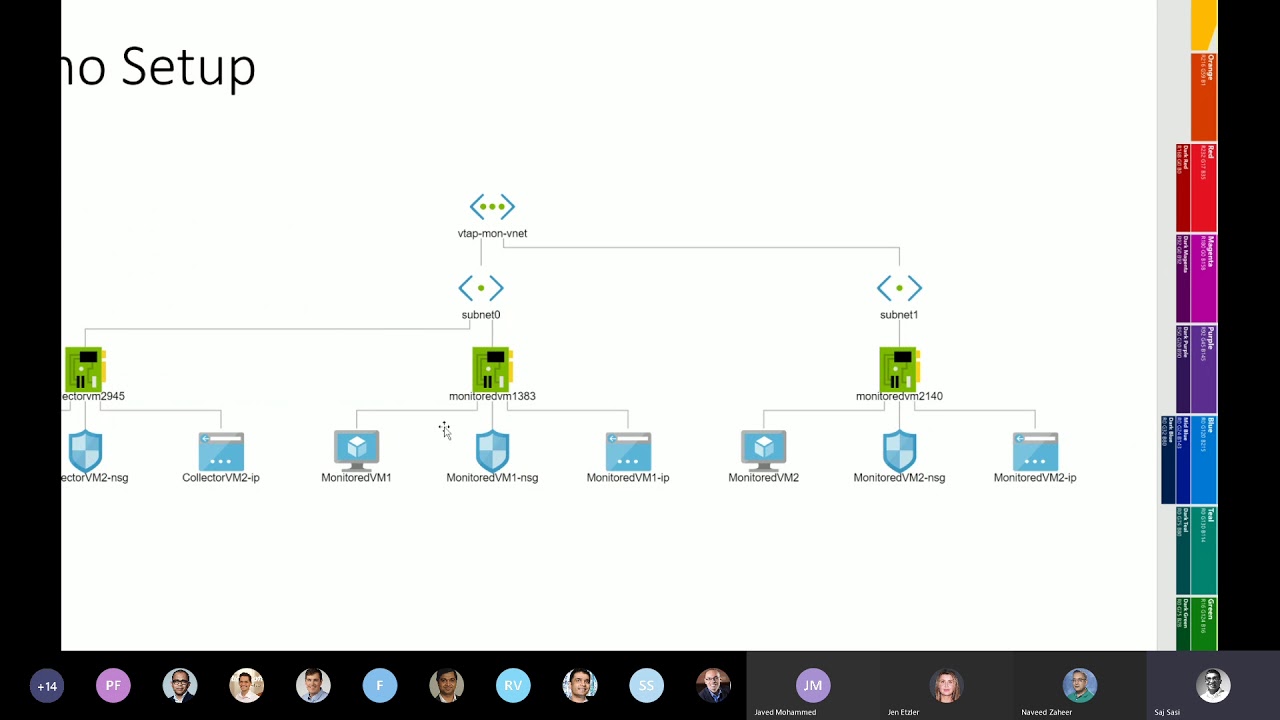Select the vtap-mon-vnet virtual network icon

tap(492, 207)
